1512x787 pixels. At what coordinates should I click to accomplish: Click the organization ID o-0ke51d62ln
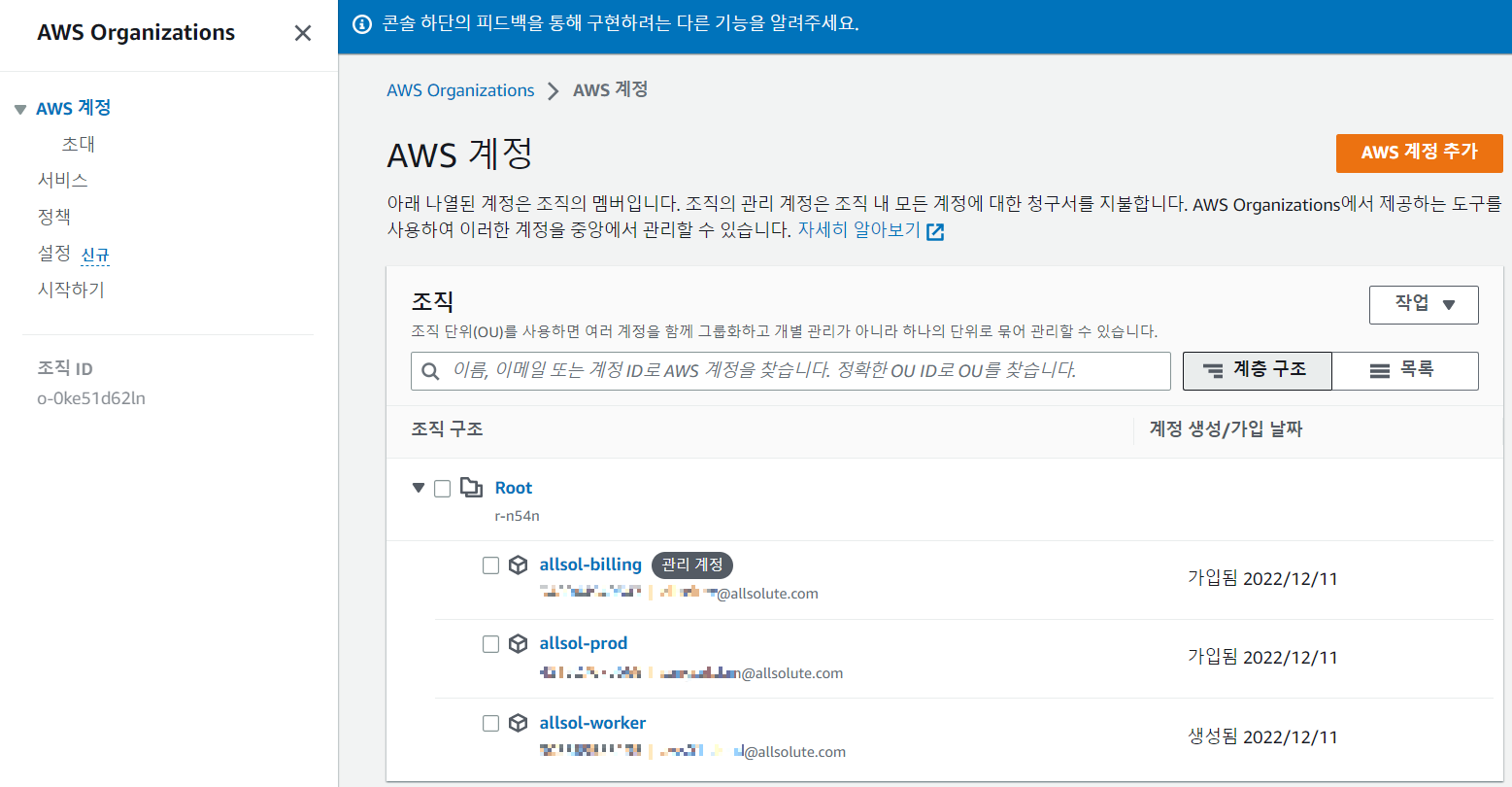tap(91, 398)
